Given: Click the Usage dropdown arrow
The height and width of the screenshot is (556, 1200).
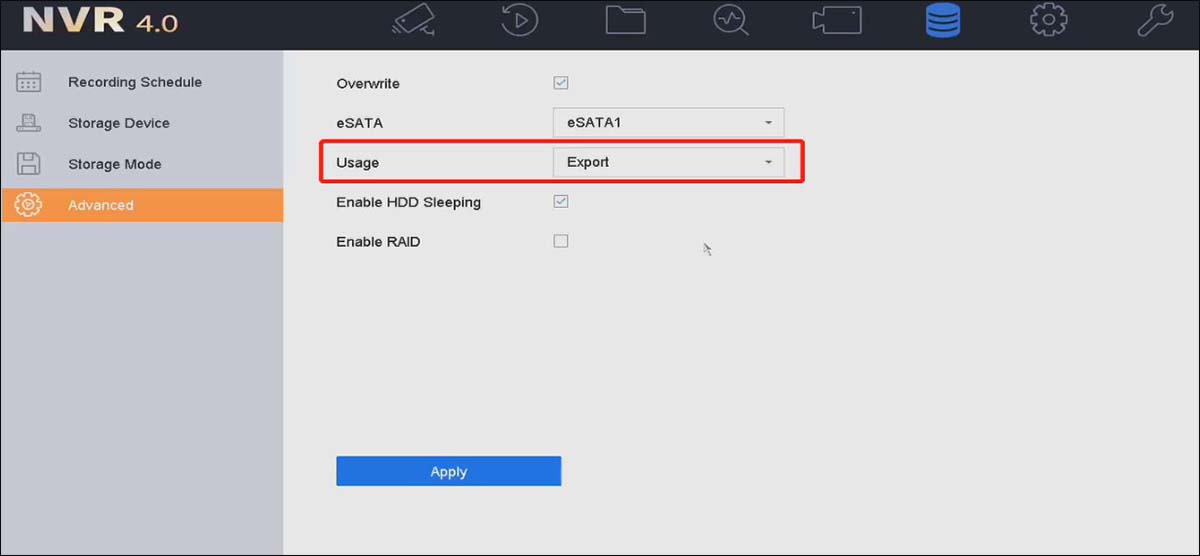Looking at the screenshot, I should click(768, 162).
